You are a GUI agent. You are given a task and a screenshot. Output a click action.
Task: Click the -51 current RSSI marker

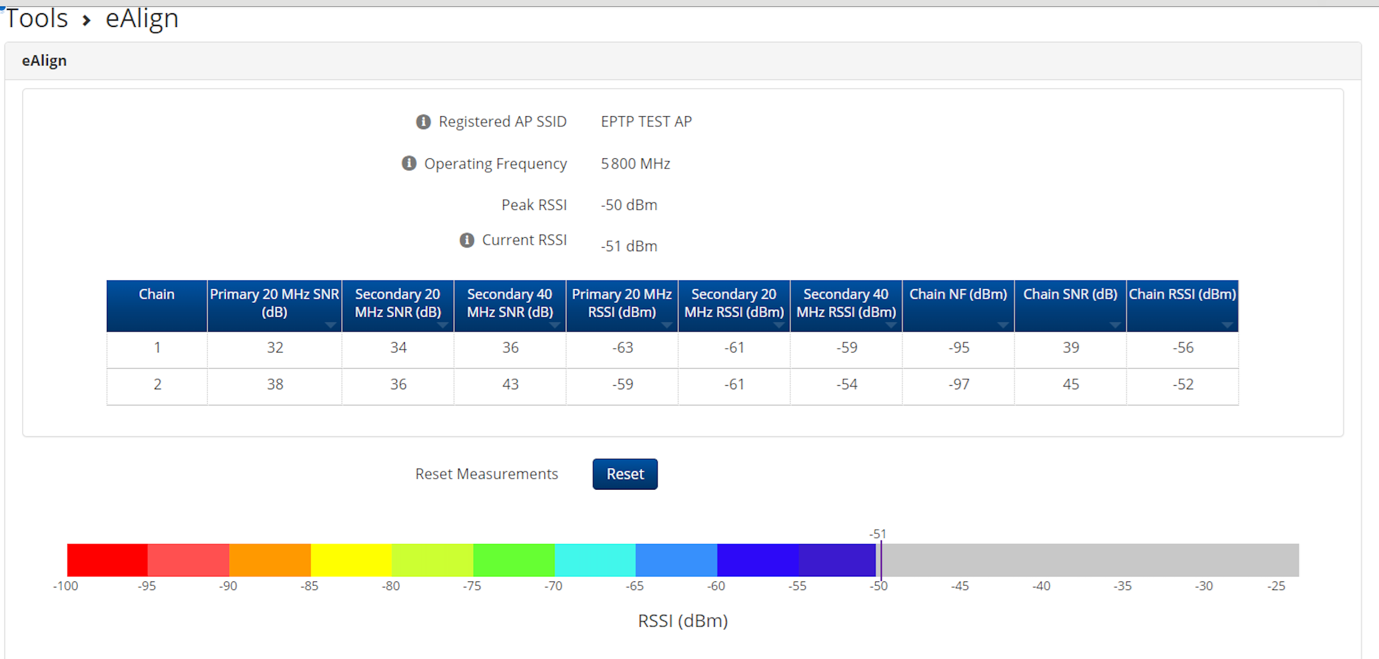tap(880, 558)
